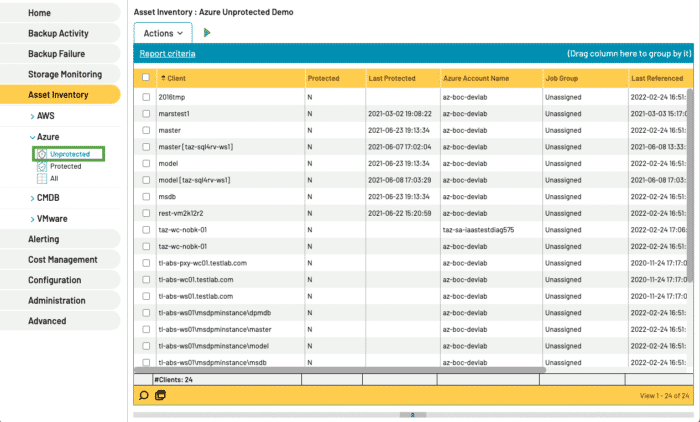700x422 pixels.
Task: Sort by Last Referenced column header
Action: (x=660, y=78)
